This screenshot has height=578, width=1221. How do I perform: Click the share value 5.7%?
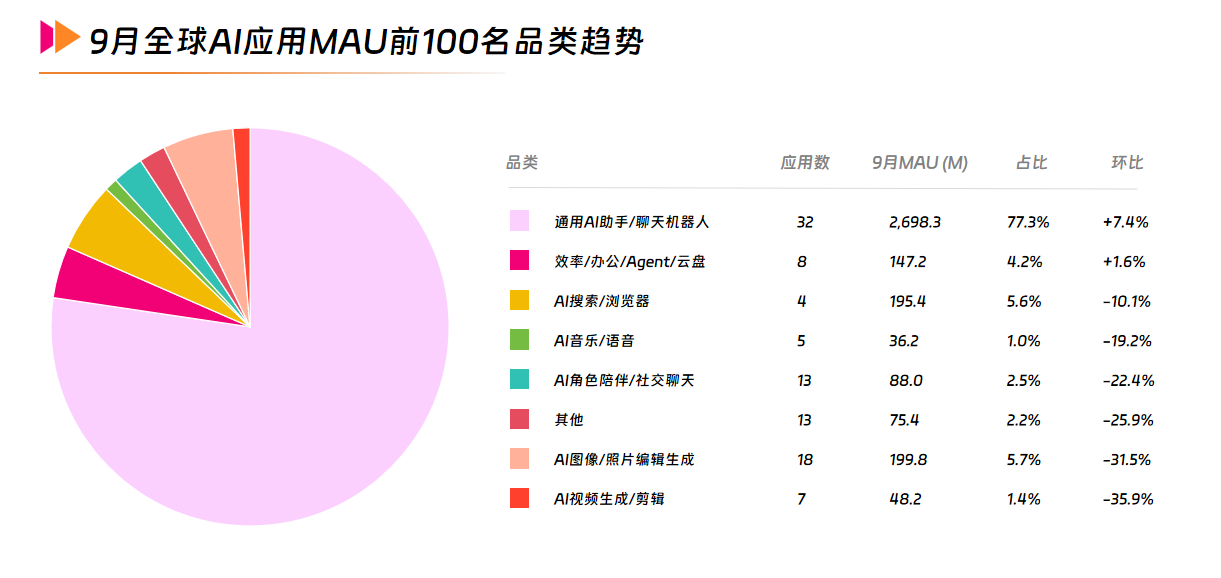[1023, 459]
